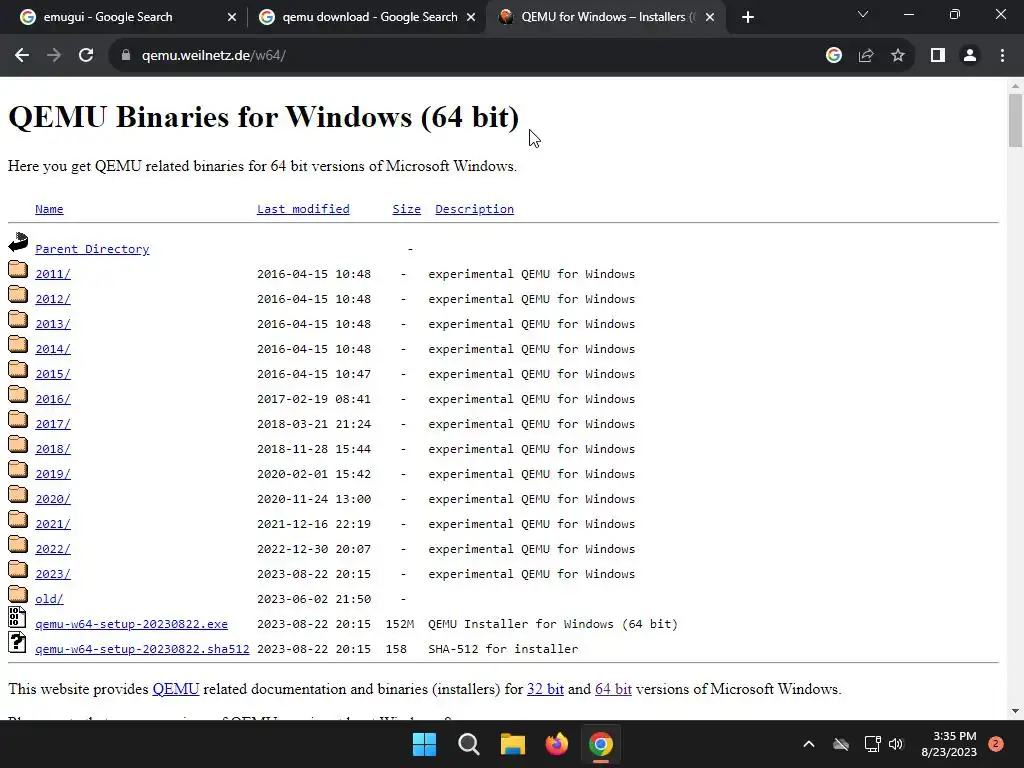The height and width of the screenshot is (768, 1024).
Task: Open the 2012/ folder link
Action: pyautogui.click(x=53, y=299)
